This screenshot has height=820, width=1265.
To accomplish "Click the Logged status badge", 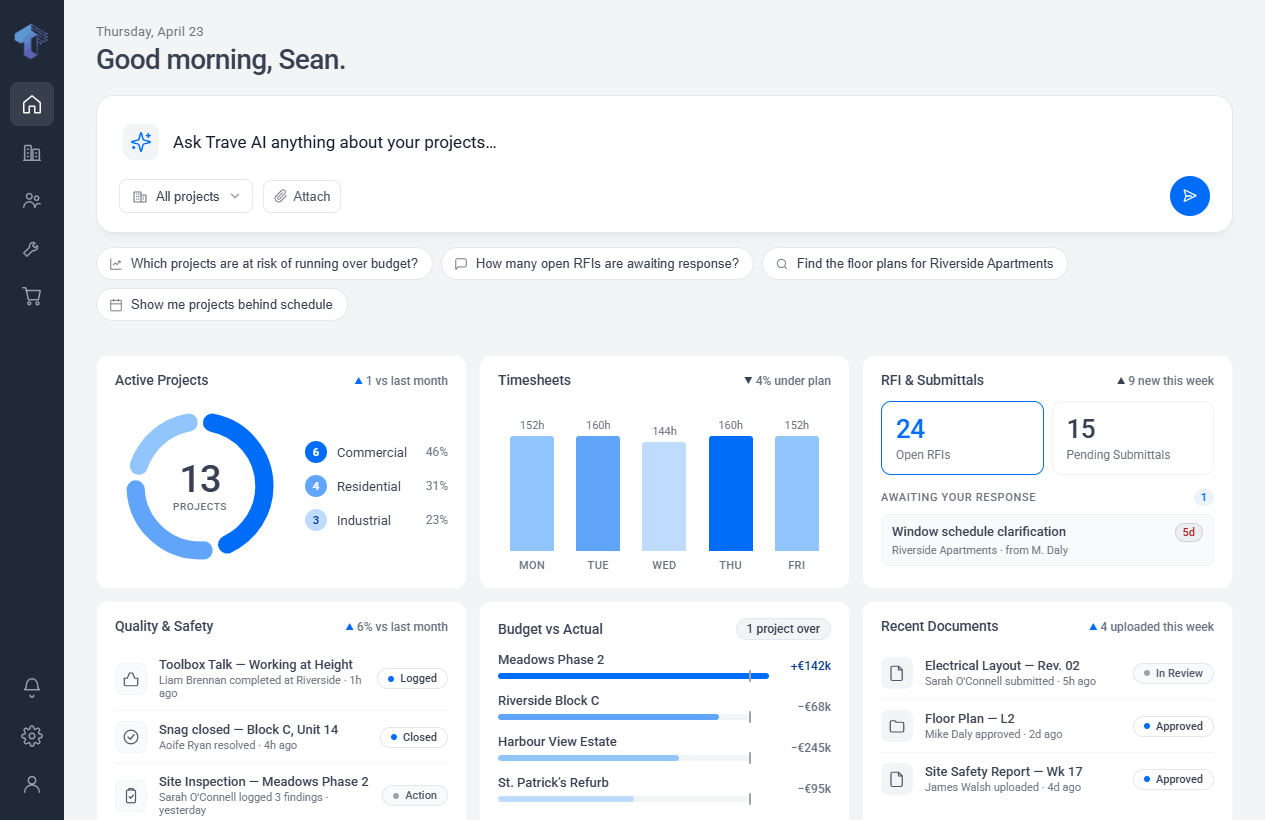I will point(412,678).
